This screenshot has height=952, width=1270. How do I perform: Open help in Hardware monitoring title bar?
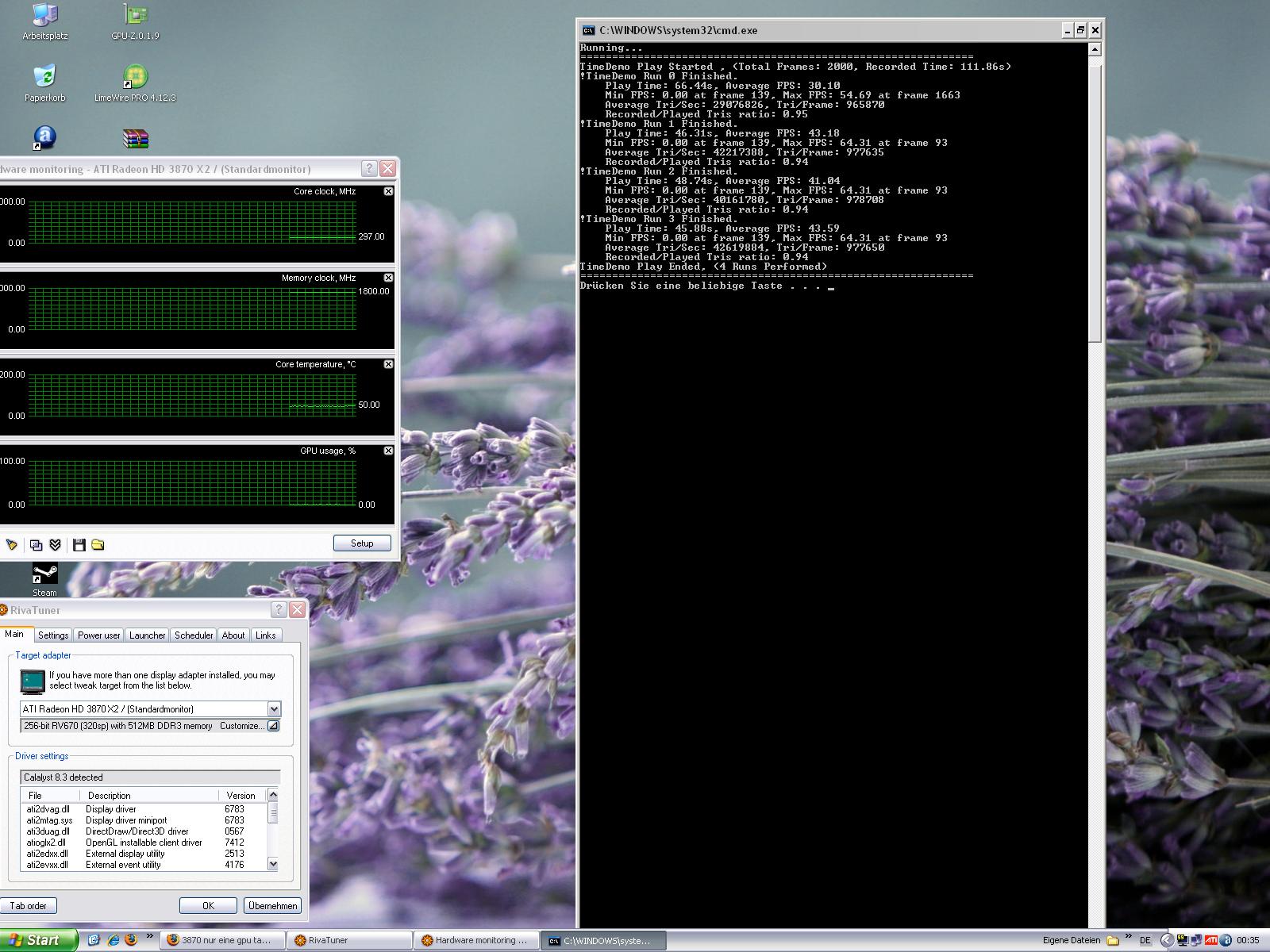[369, 168]
